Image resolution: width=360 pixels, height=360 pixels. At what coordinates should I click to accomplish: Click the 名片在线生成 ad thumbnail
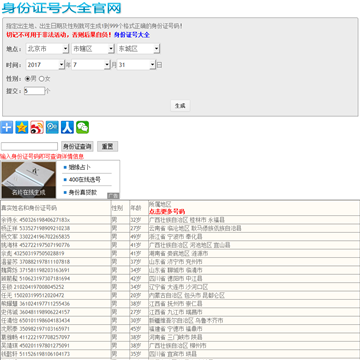(29, 180)
